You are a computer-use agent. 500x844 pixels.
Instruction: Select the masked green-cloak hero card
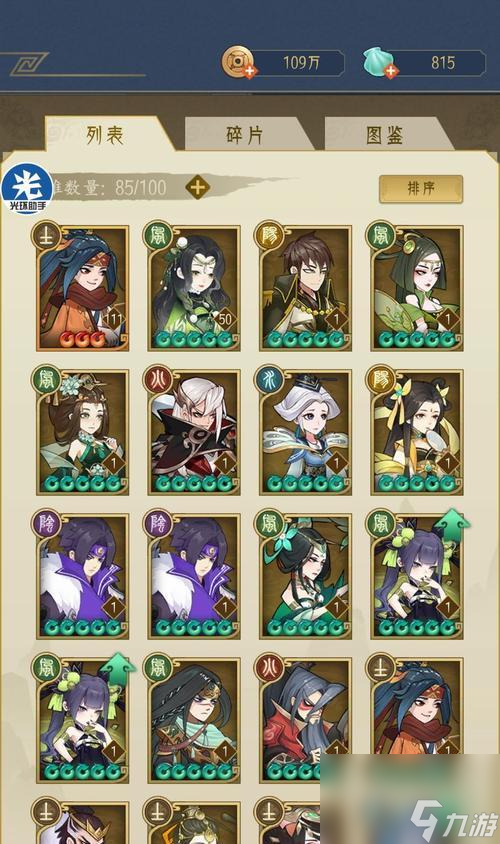click(194, 721)
